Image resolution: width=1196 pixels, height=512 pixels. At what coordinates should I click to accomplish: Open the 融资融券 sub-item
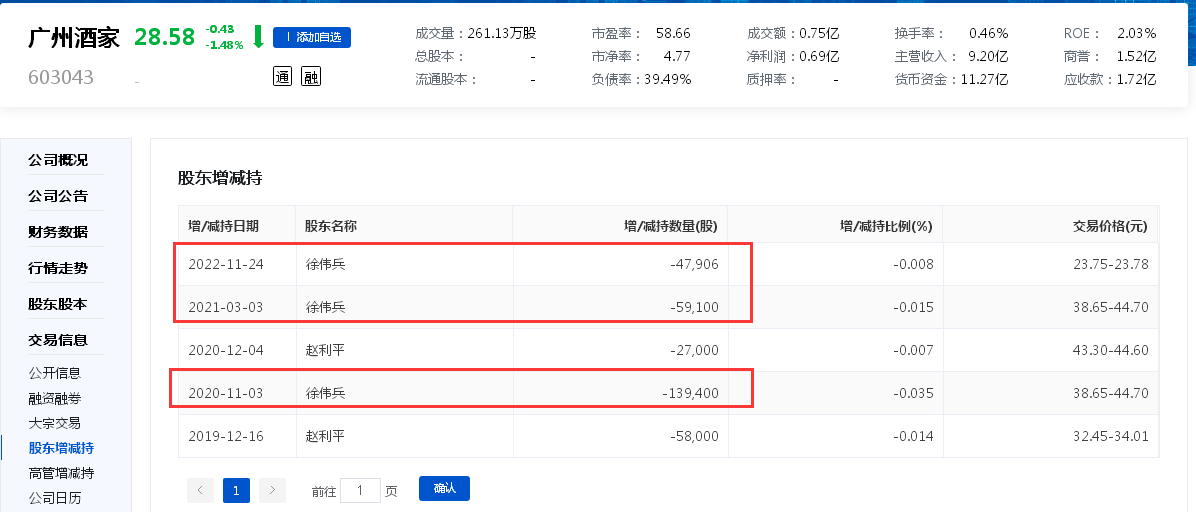click(x=55, y=398)
